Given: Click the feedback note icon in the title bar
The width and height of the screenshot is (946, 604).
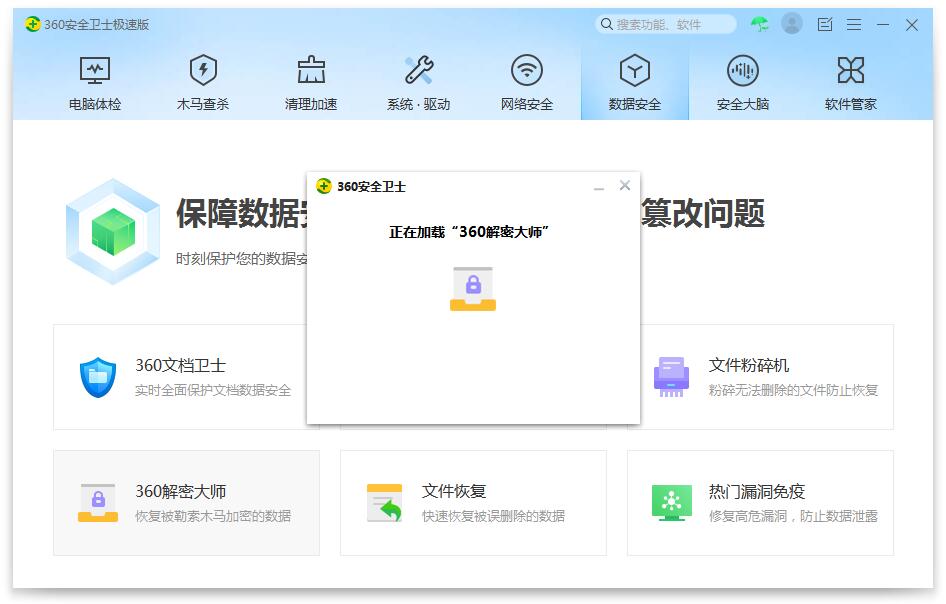Looking at the screenshot, I should point(825,24).
